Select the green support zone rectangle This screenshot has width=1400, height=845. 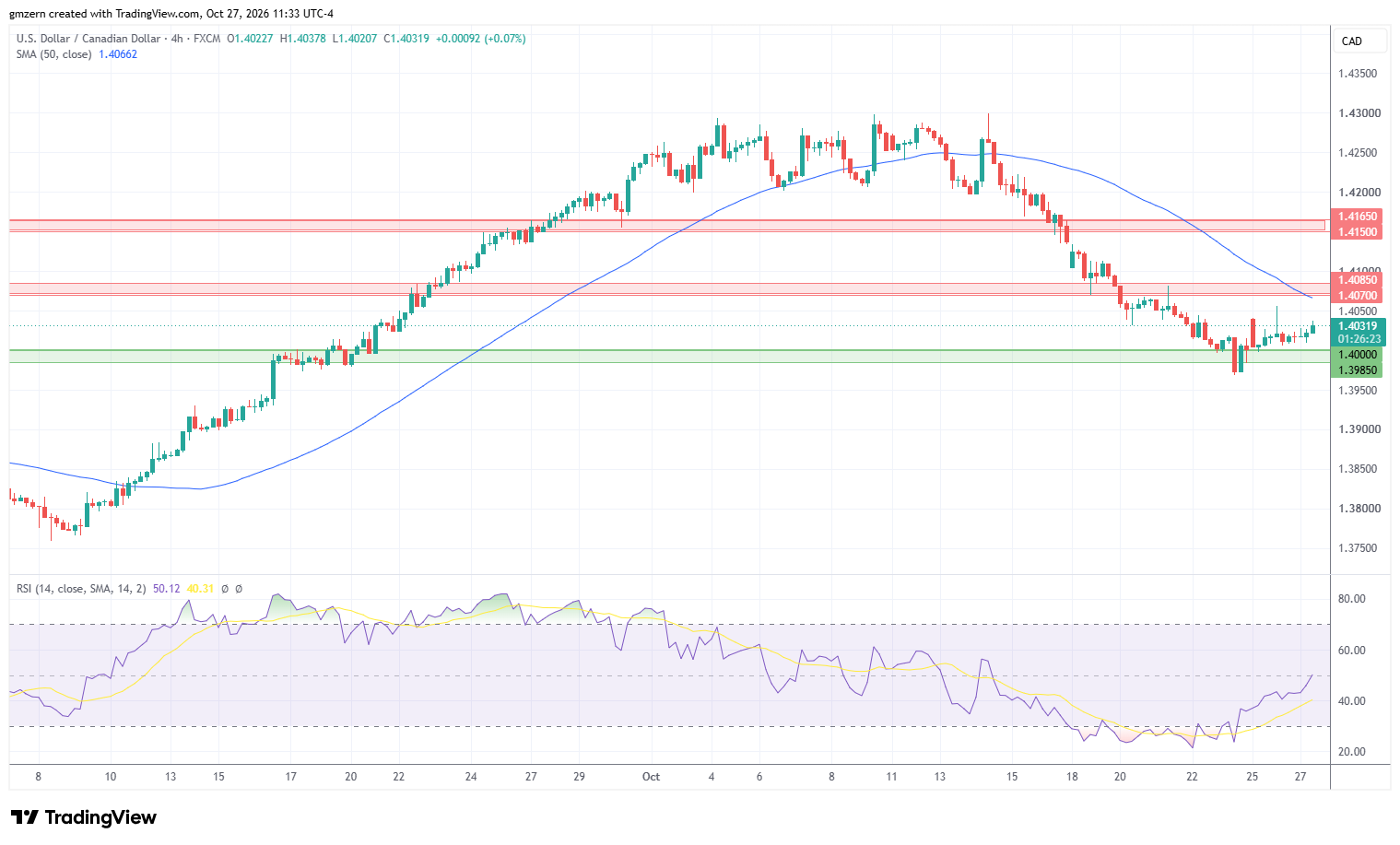670,356
